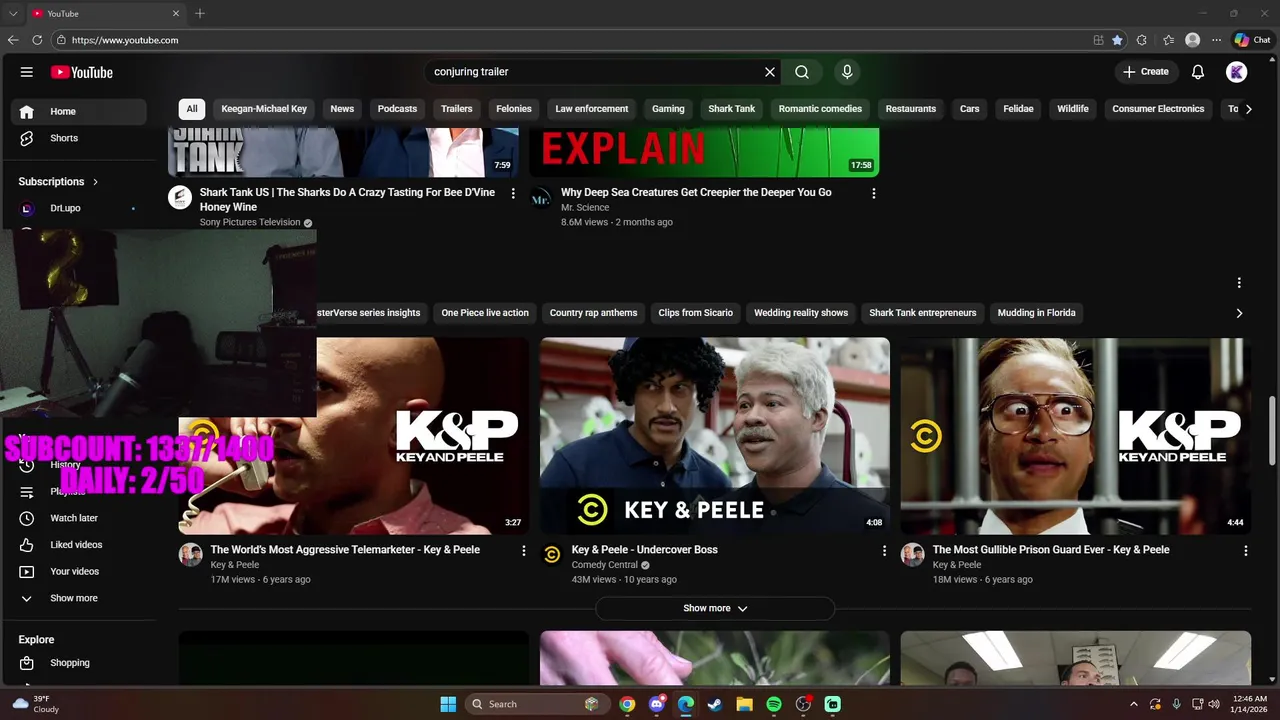Click the browser address bar
Screen dimensions: 1280x720
point(570,40)
